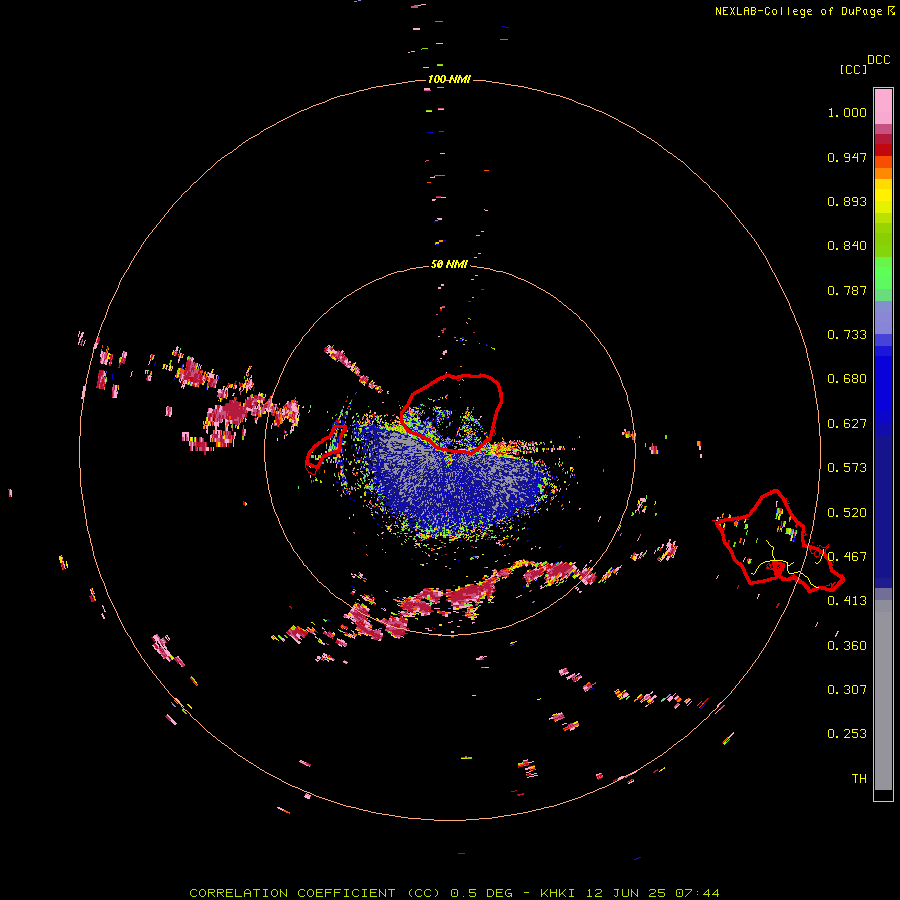Click the 1.000 scale value

[x=847, y=112]
